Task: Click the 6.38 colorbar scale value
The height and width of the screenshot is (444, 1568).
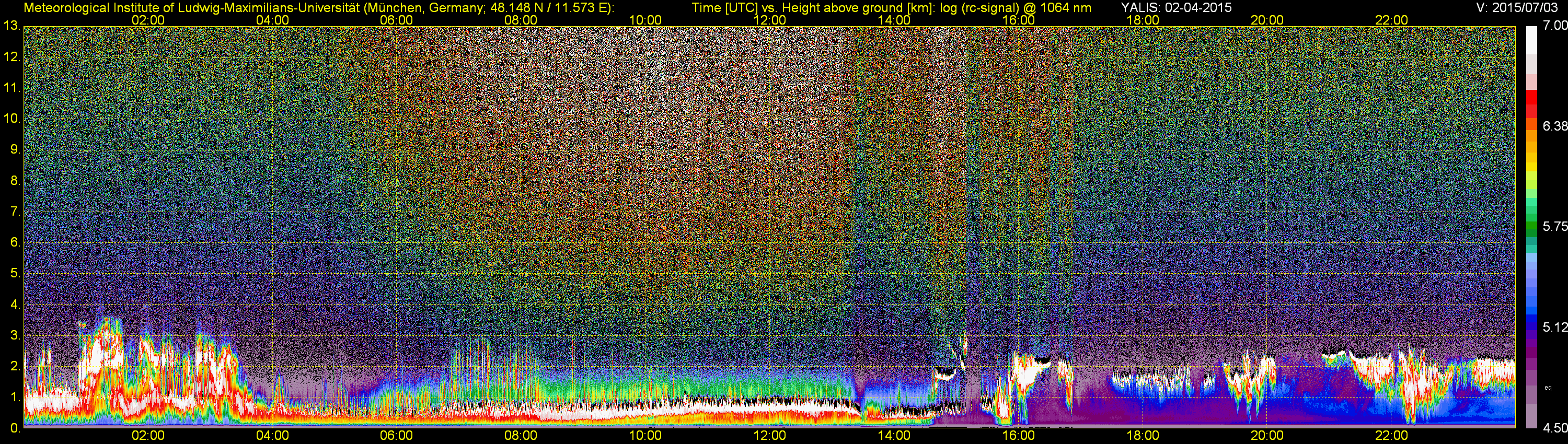Action: point(1555,126)
